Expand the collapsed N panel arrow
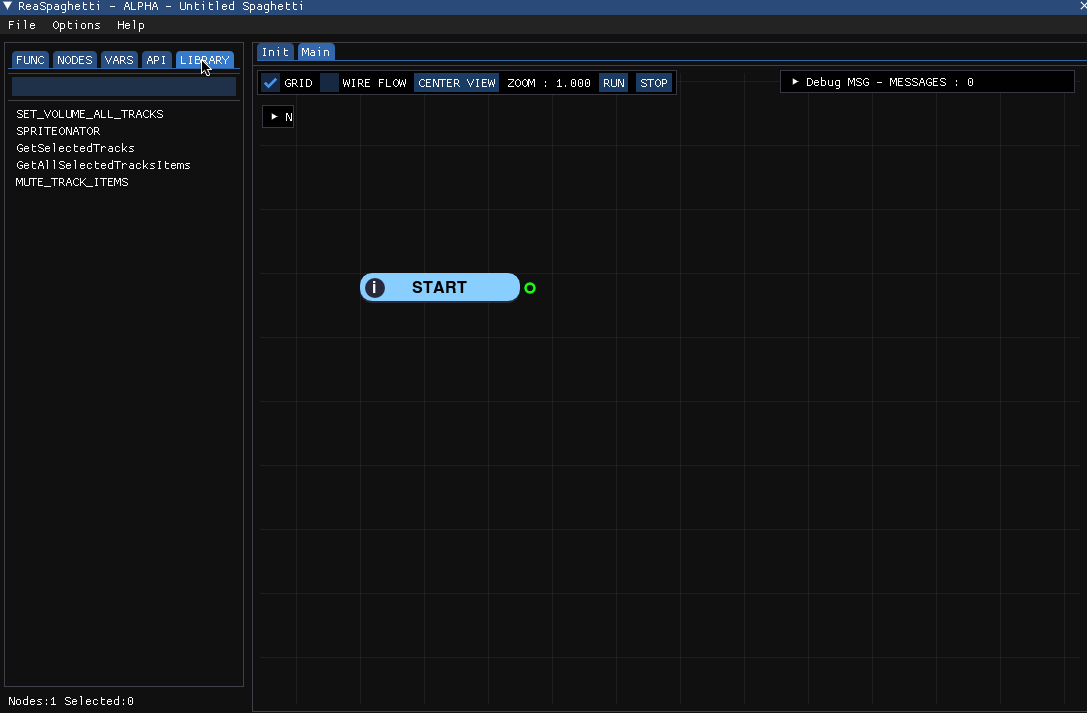The height and width of the screenshot is (713, 1087). [275, 116]
